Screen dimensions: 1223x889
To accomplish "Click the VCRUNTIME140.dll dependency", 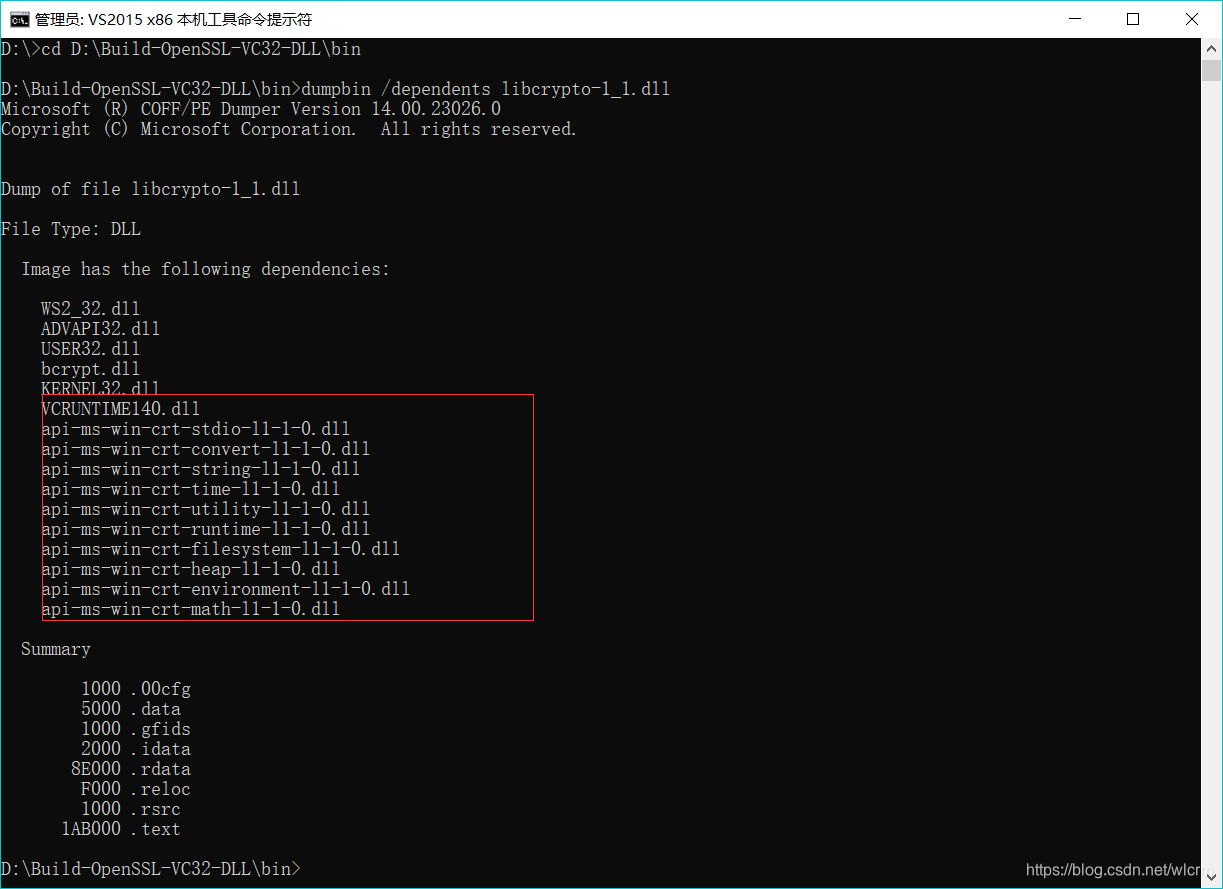I will point(121,409).
